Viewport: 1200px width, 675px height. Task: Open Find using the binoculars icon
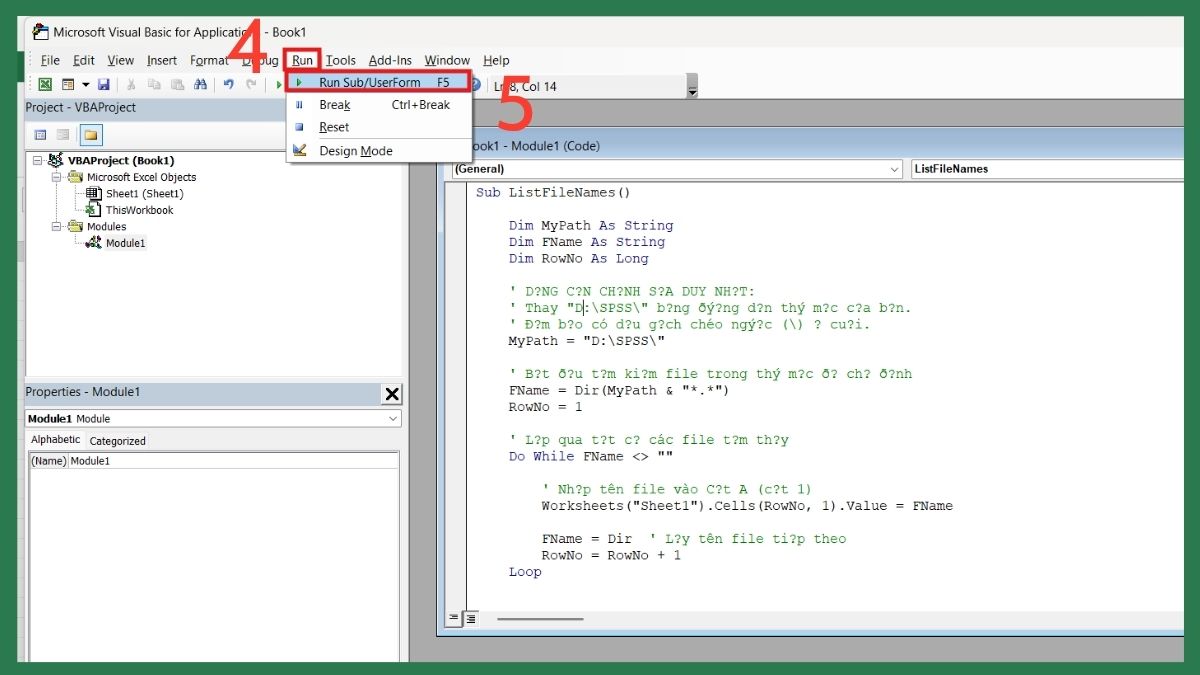coord(200,85)
